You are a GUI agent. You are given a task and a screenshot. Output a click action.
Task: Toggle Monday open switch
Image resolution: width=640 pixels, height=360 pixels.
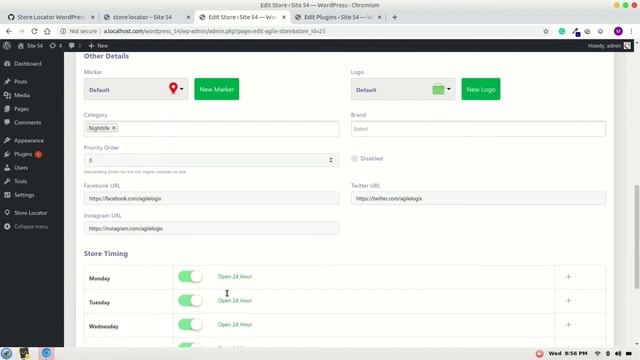point(190,277)
